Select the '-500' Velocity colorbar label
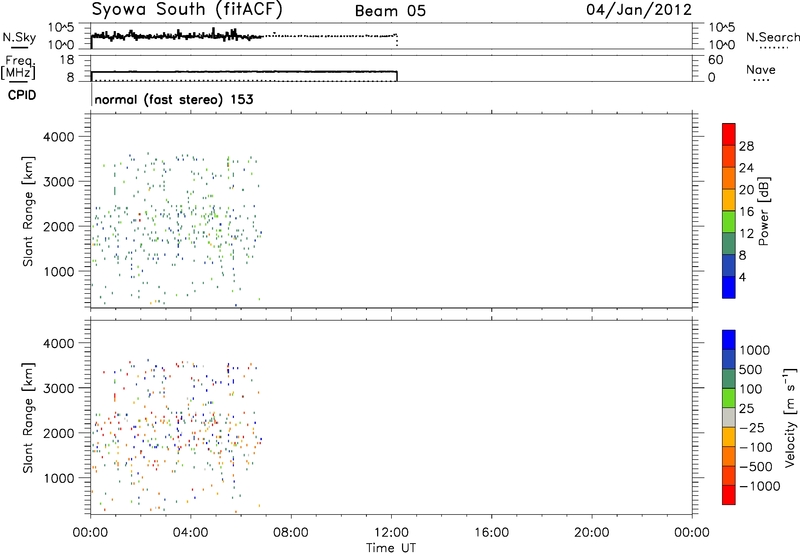The image size is (800, 554). 756,467
